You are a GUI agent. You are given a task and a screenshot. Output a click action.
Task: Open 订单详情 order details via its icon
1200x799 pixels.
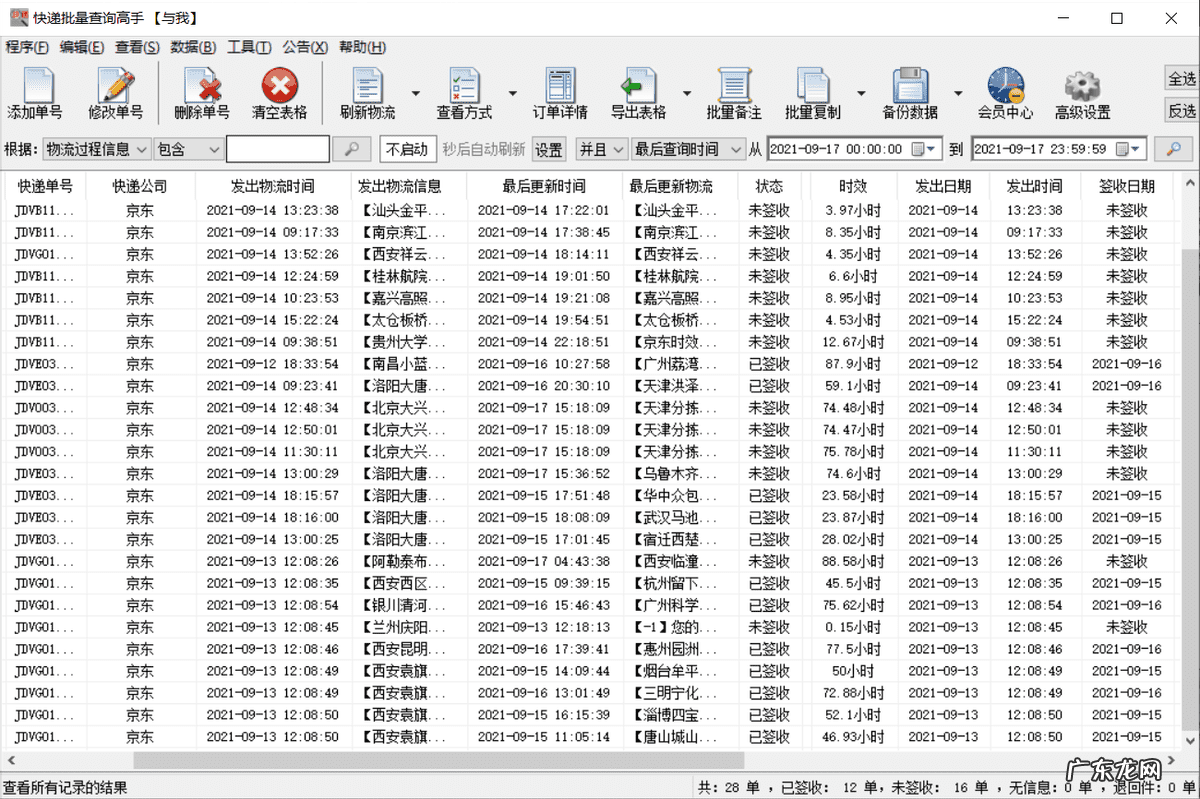click(558, 93)
